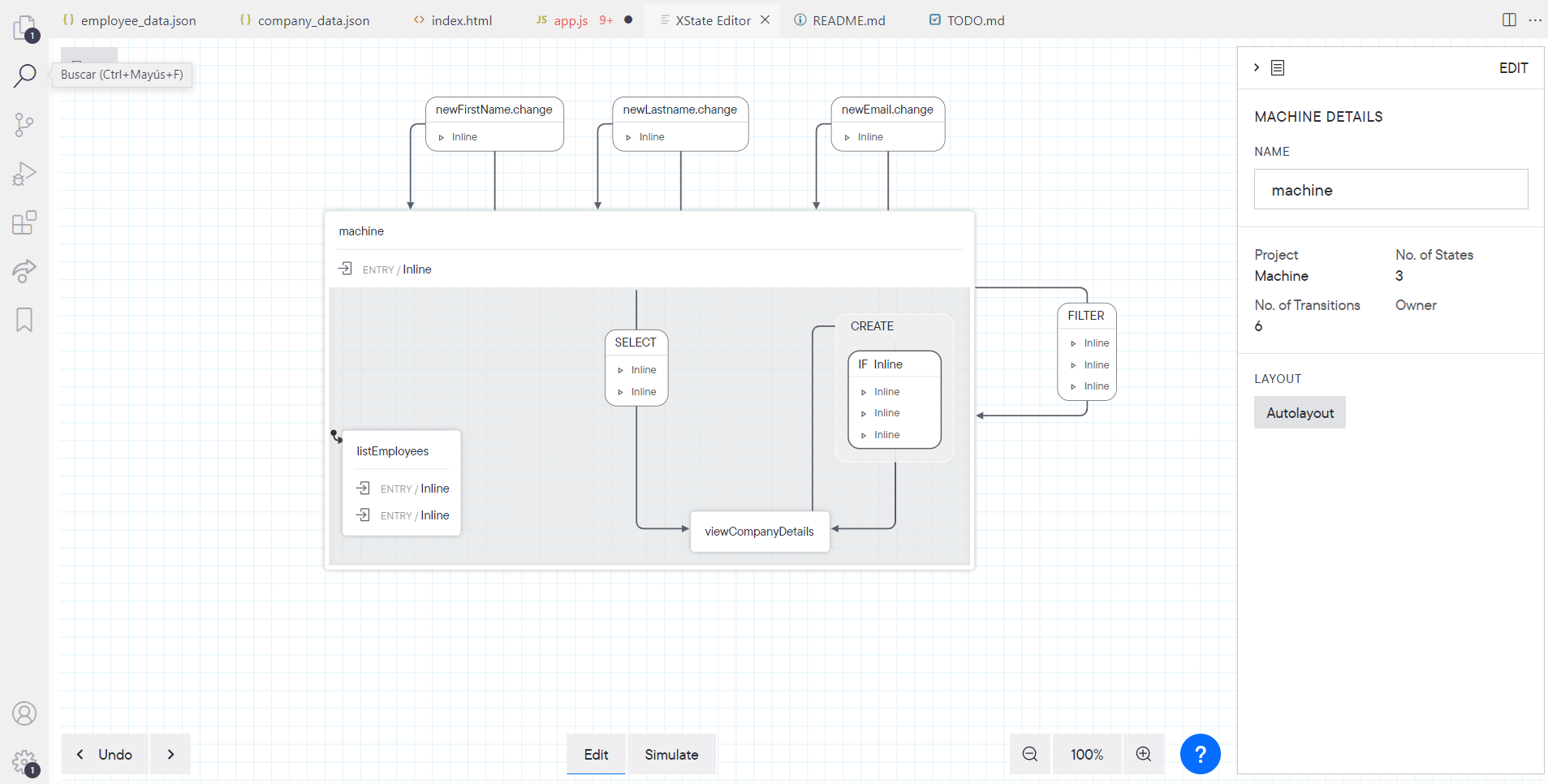Screen dimensions: 1548x784
Task: Click the Simulate mode button
Action: pos(671,754)
